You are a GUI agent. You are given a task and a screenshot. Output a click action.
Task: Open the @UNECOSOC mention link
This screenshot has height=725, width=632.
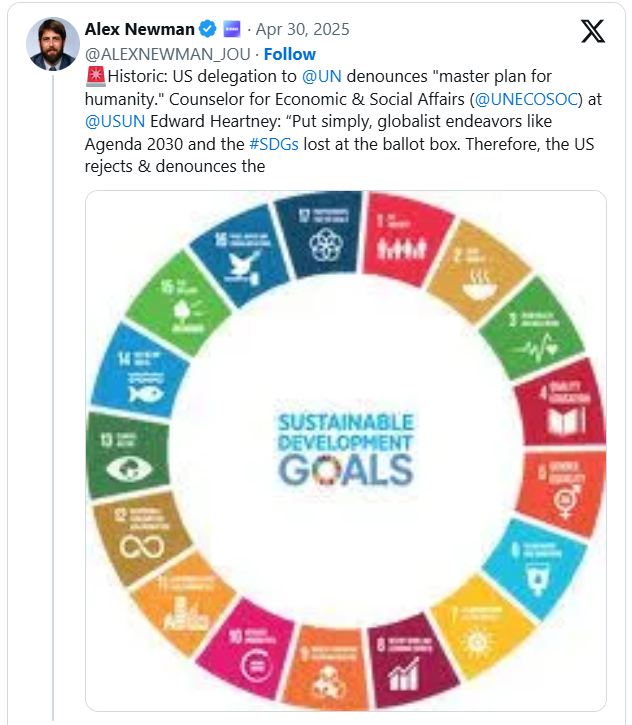[x=527, y=99]
